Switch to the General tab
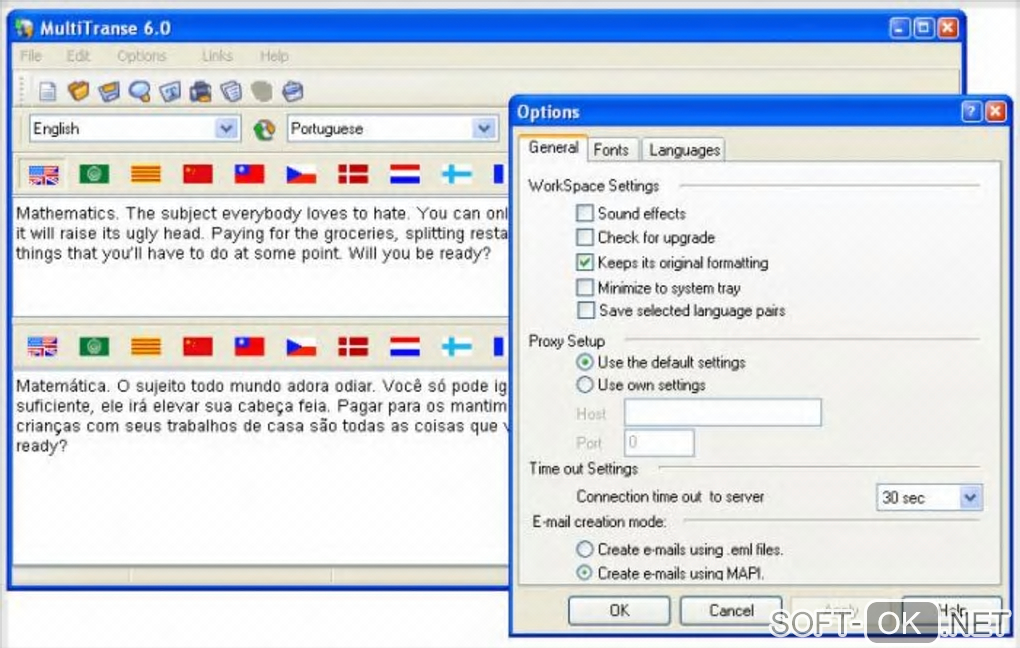The height and width of the screenshot is (648, 1020). click(554, 148)
